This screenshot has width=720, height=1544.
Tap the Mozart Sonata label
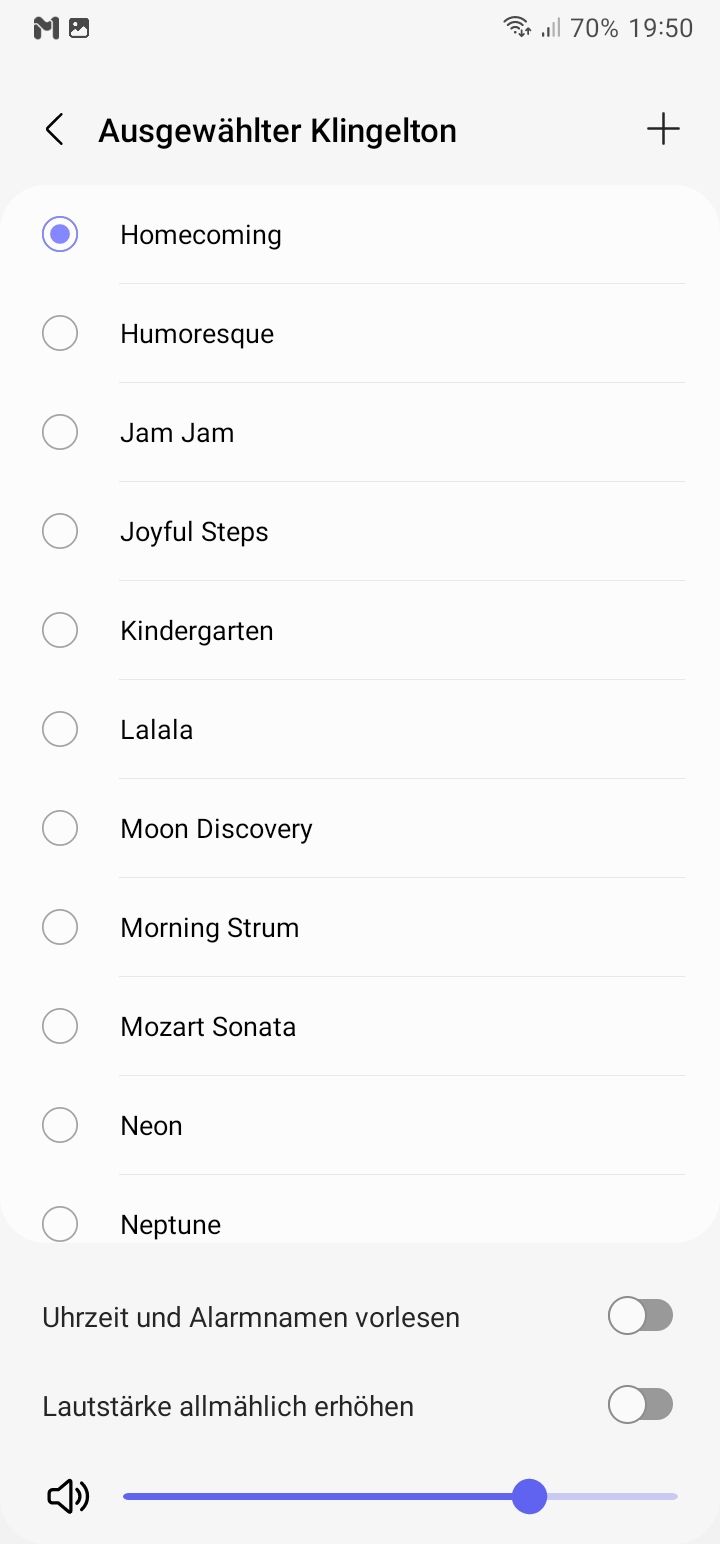click(x=208, y=1027)
